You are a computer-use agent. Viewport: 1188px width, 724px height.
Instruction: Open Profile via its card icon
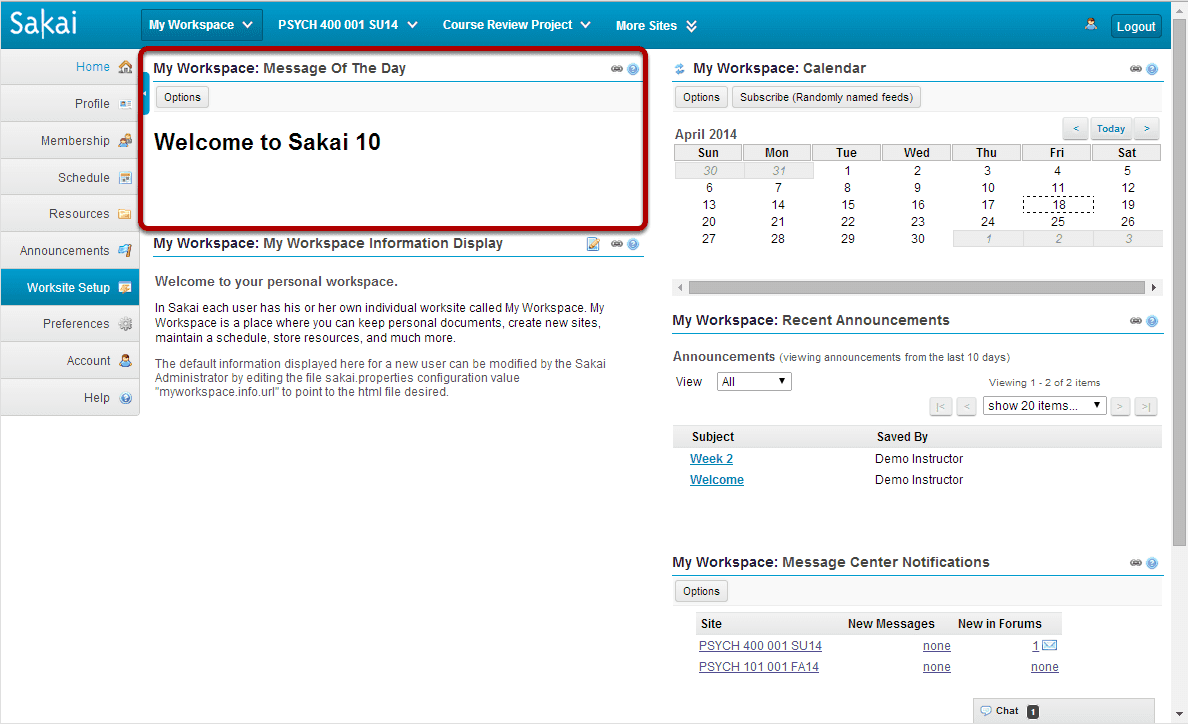point(126,104)
